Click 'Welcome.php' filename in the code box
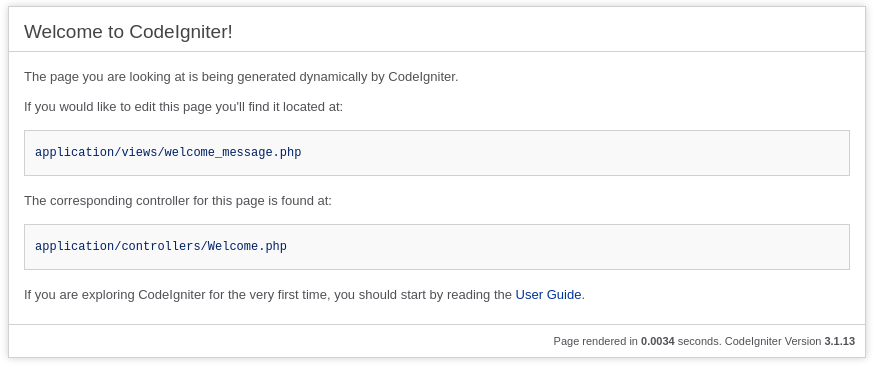 (247, 246)
